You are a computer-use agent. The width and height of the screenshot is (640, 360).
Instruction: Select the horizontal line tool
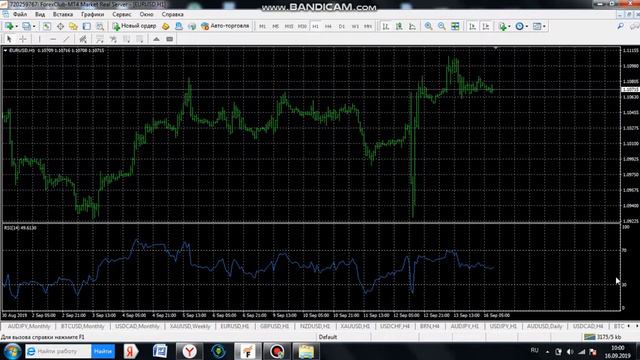53,39
